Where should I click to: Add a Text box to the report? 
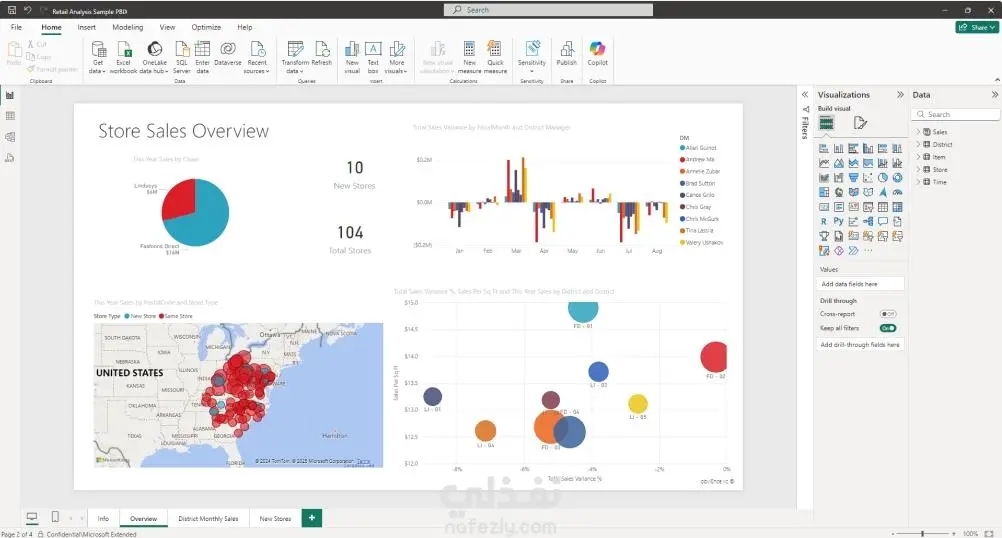point(373,58)
